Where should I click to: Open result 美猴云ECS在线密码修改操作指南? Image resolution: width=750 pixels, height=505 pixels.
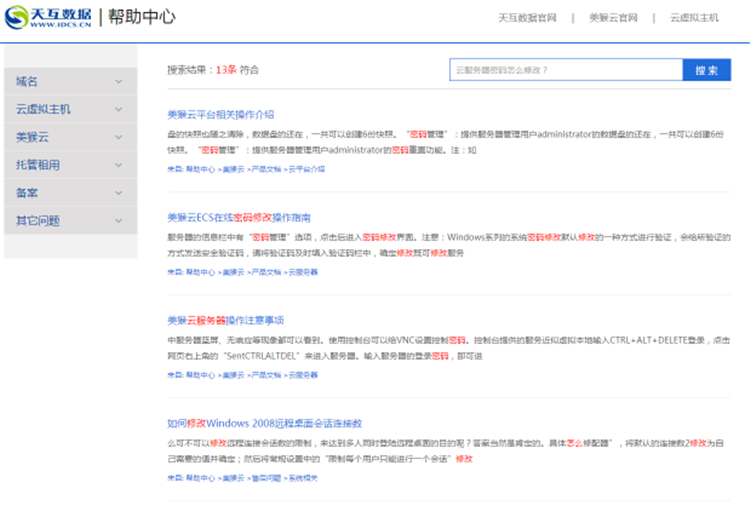239,218
